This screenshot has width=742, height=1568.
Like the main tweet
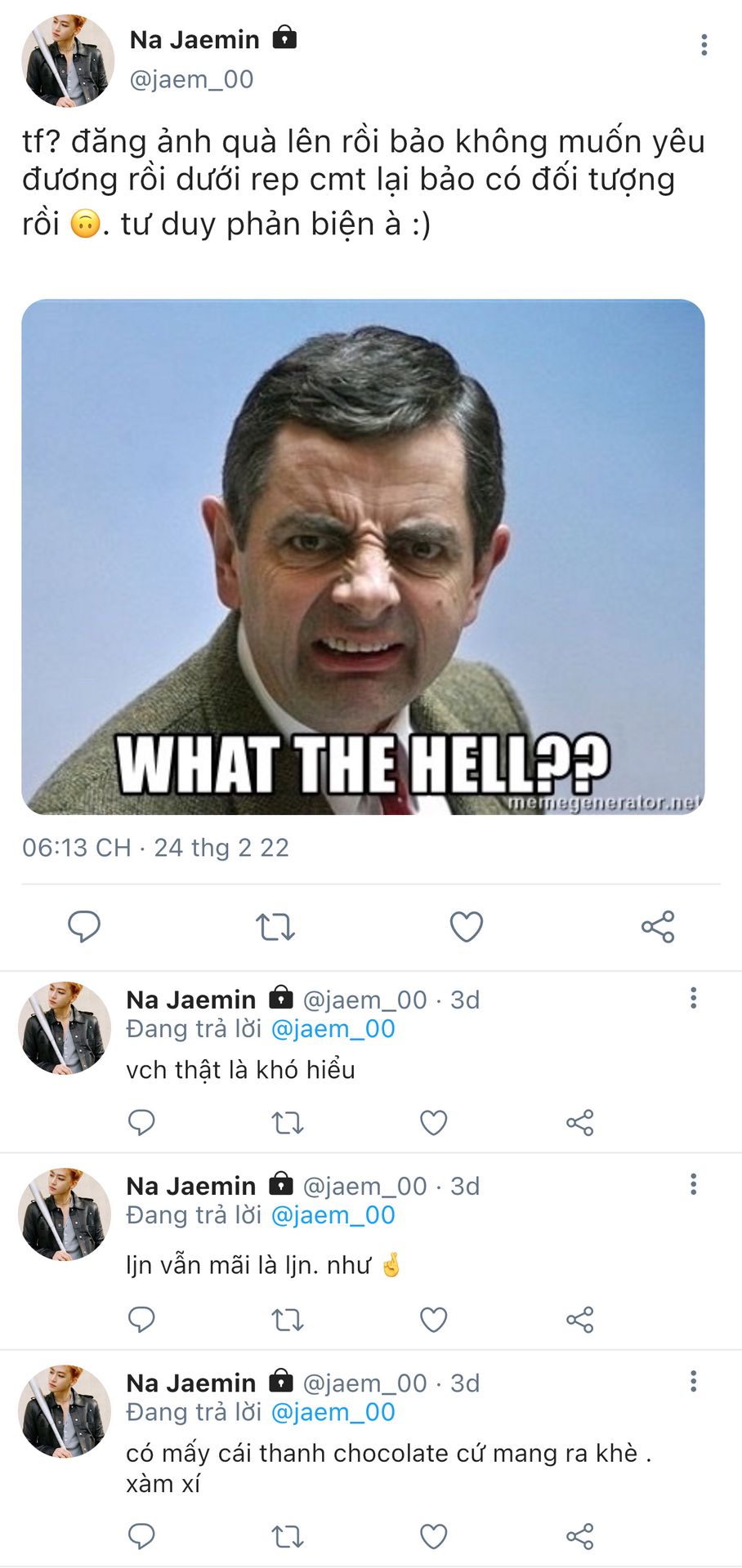pos(467,927)
